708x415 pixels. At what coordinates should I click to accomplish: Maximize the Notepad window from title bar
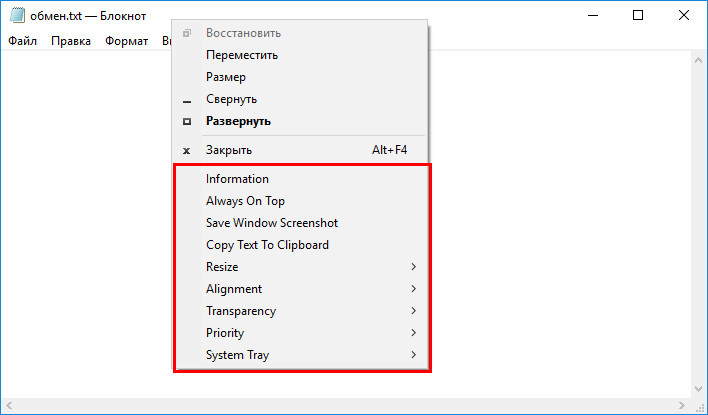click(x=638, y=16)
